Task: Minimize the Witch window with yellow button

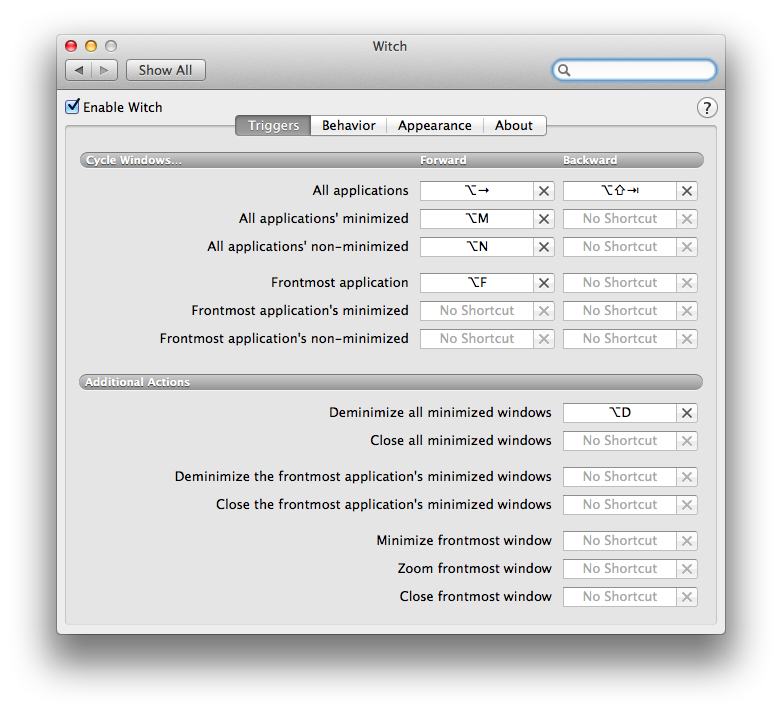Action: coord(91,46)
